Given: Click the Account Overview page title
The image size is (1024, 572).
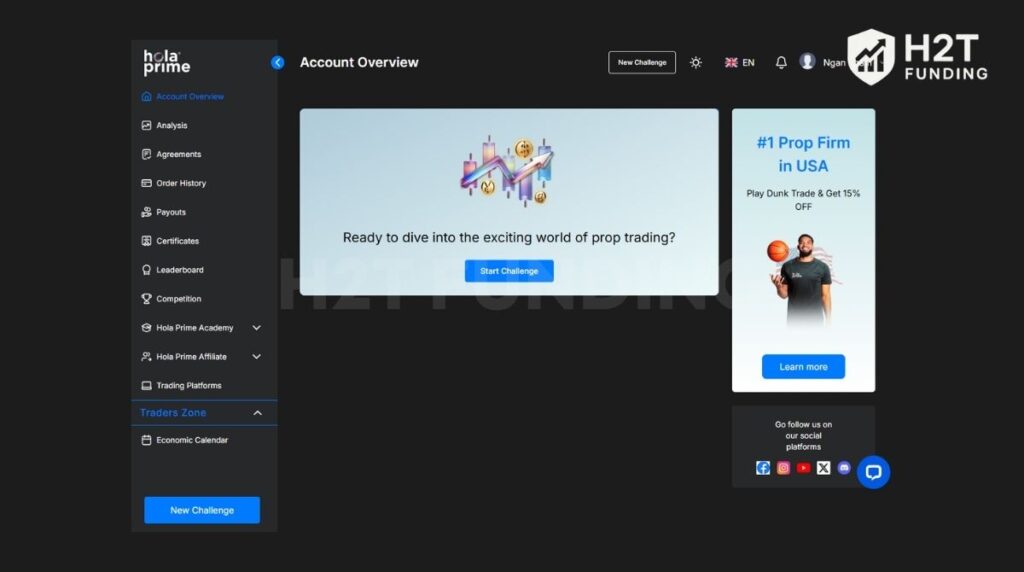Looking at the screenshot, I should click(359, 63).
